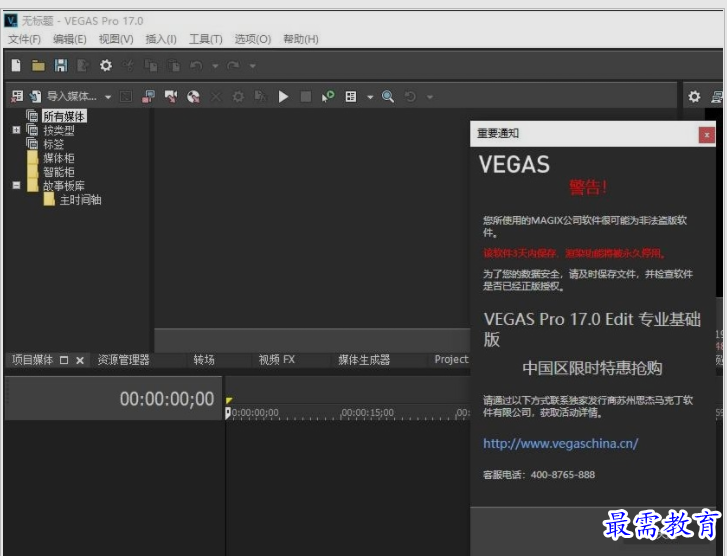Image resolution: width=727 pixels, height=556 pixels.
Task: Open dropdown arrow beside the rotate icon
Action: (x=430, y=97)
